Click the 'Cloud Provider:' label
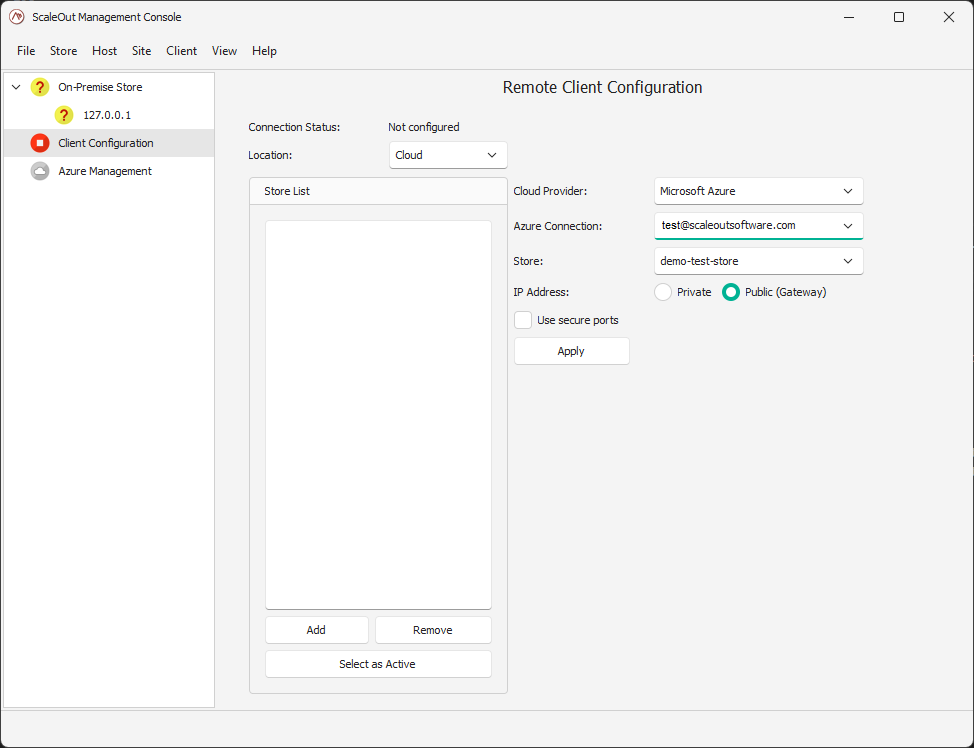Screen dimensions: 974x748 [550, 191]
